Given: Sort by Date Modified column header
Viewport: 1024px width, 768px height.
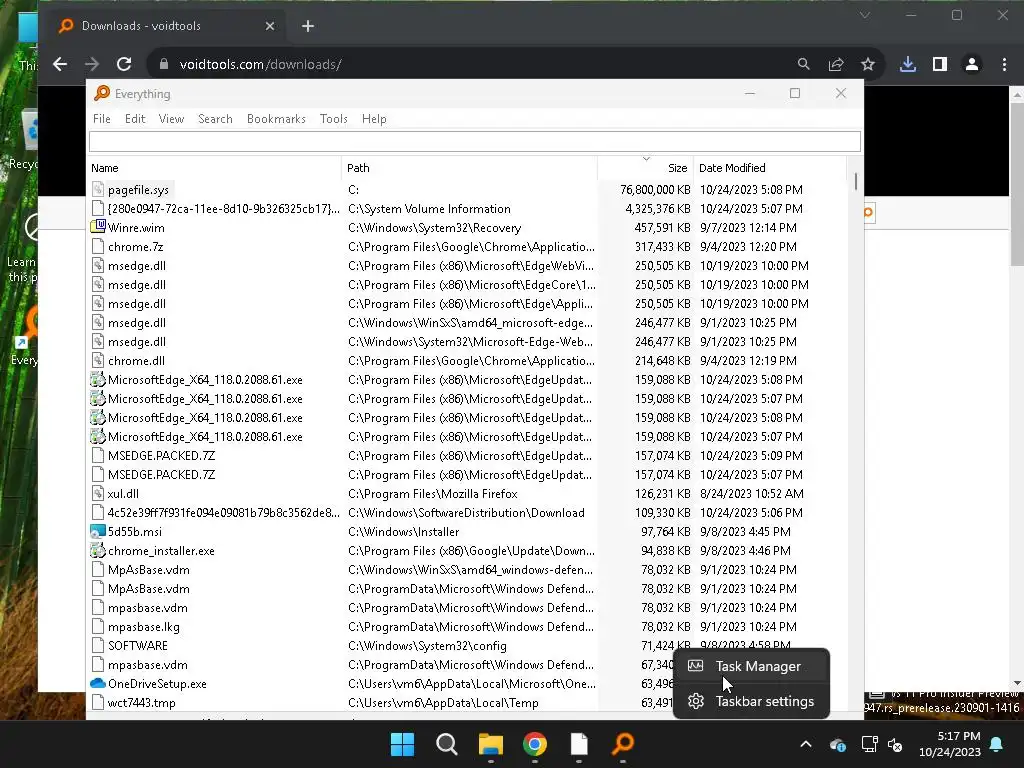Looking at the screenshot, I should click(770, 168).
